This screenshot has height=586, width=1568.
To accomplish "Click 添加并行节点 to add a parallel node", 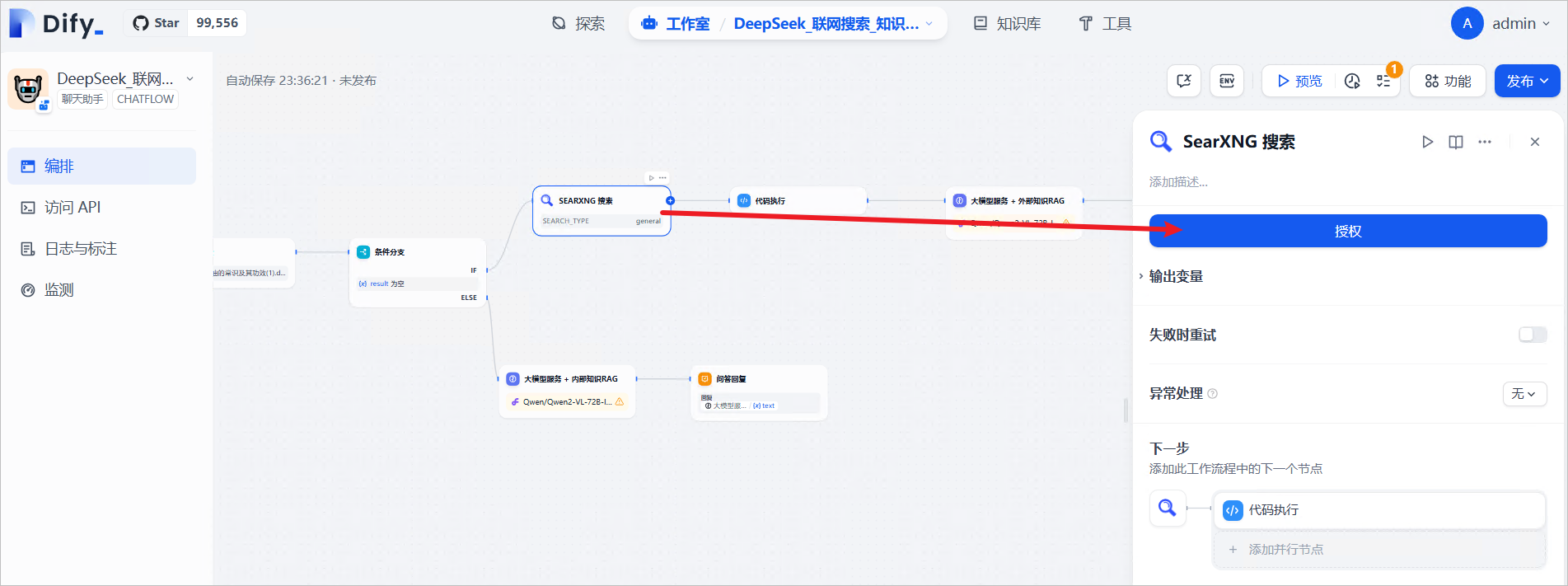I will coord(1379,549).
